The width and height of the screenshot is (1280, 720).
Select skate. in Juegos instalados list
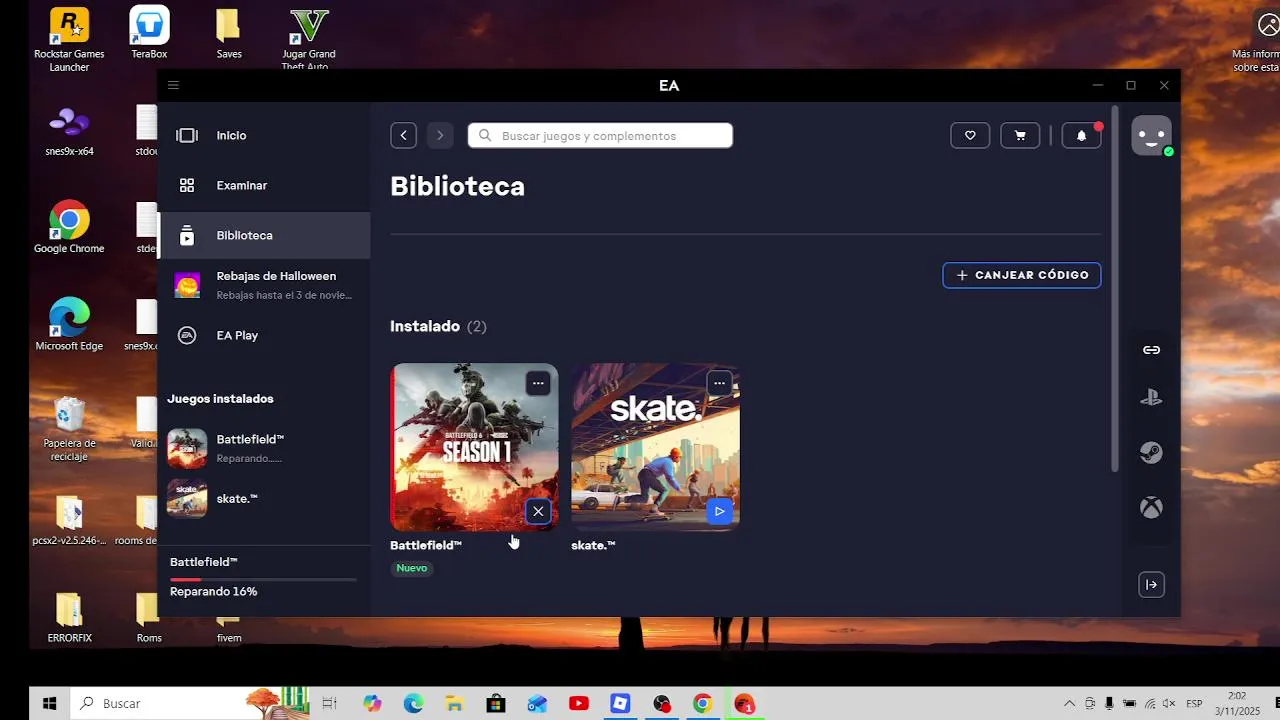point(262,498)
